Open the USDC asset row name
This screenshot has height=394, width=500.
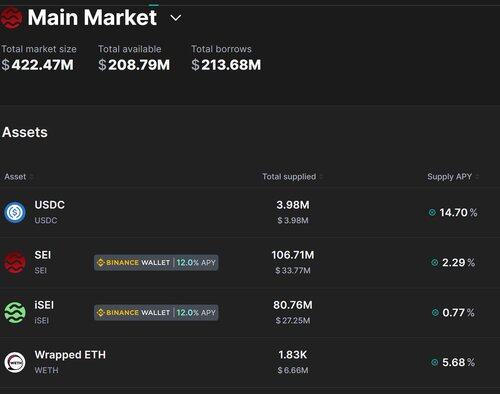point(50,205)
